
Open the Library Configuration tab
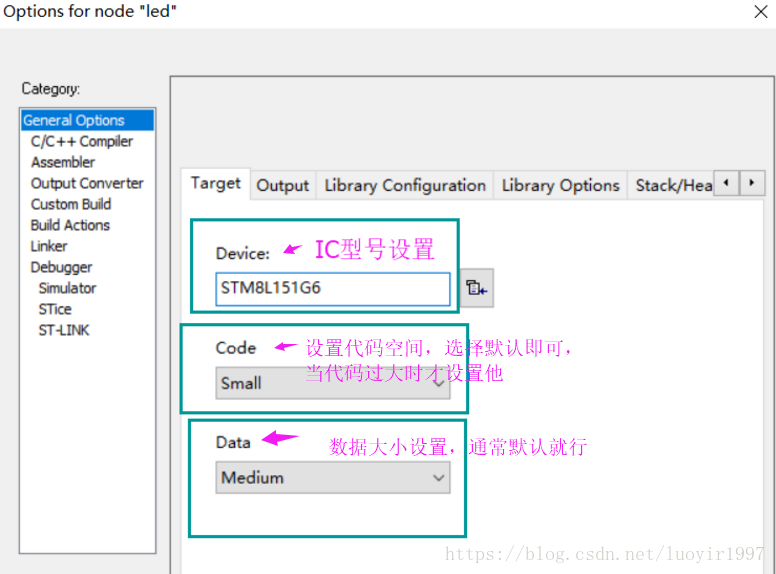[x=405, y=186]
